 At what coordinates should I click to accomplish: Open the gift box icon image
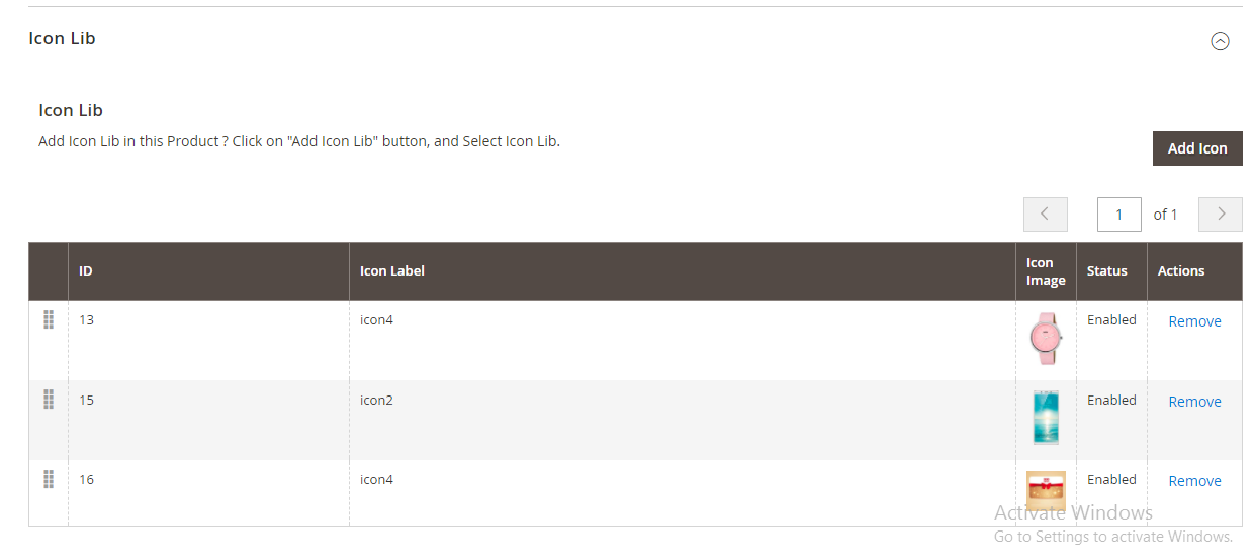point(1046,491)
